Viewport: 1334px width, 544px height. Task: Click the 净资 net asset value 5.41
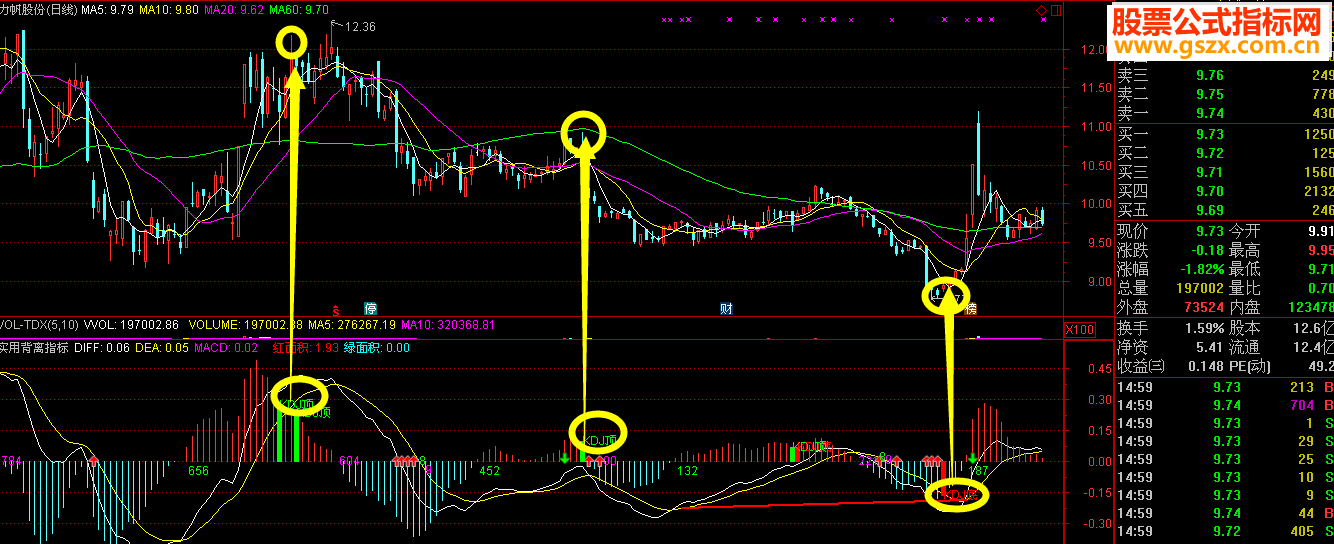click(1210, 348)
